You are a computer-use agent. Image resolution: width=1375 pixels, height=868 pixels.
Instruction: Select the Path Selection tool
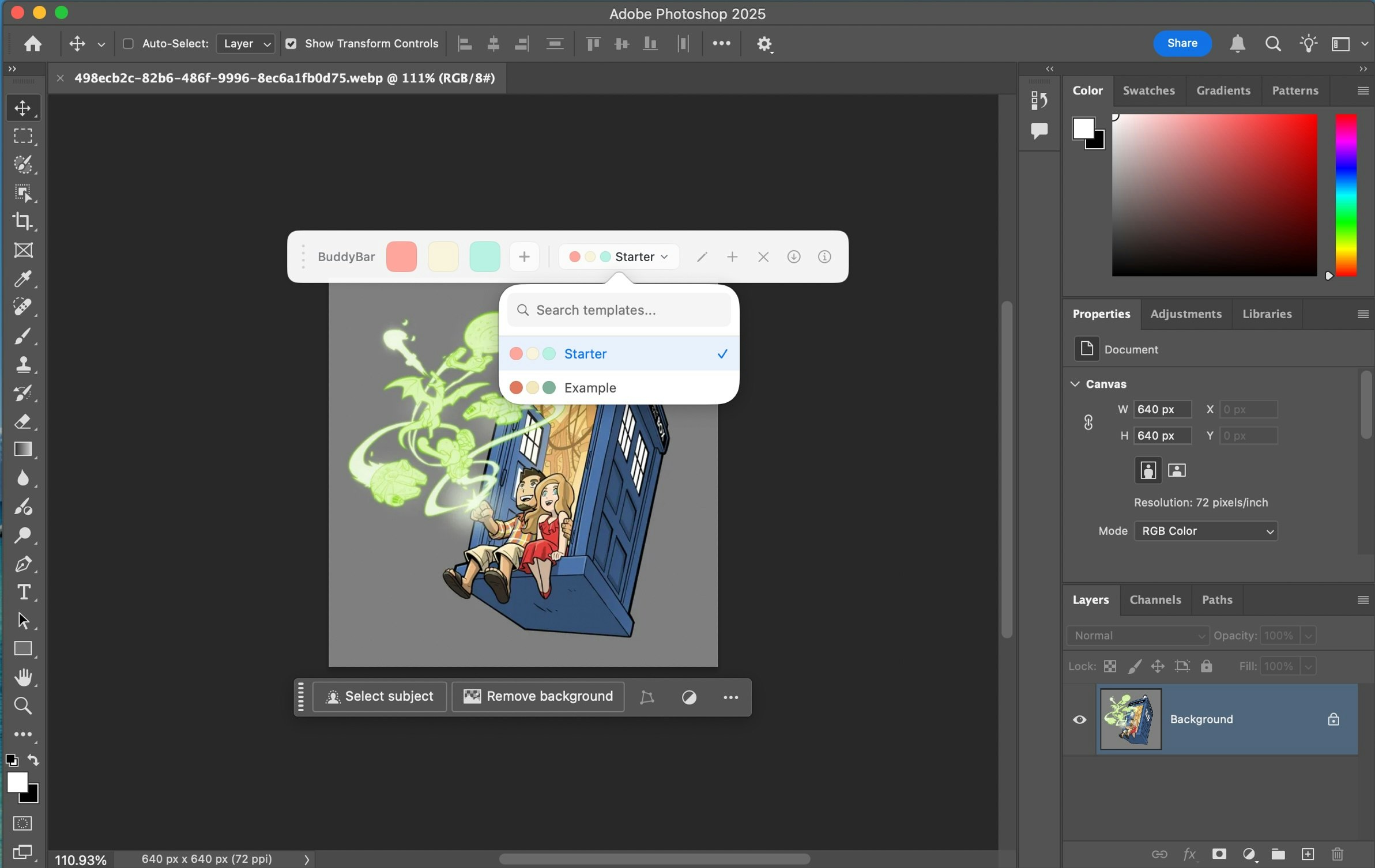[23, 621]
